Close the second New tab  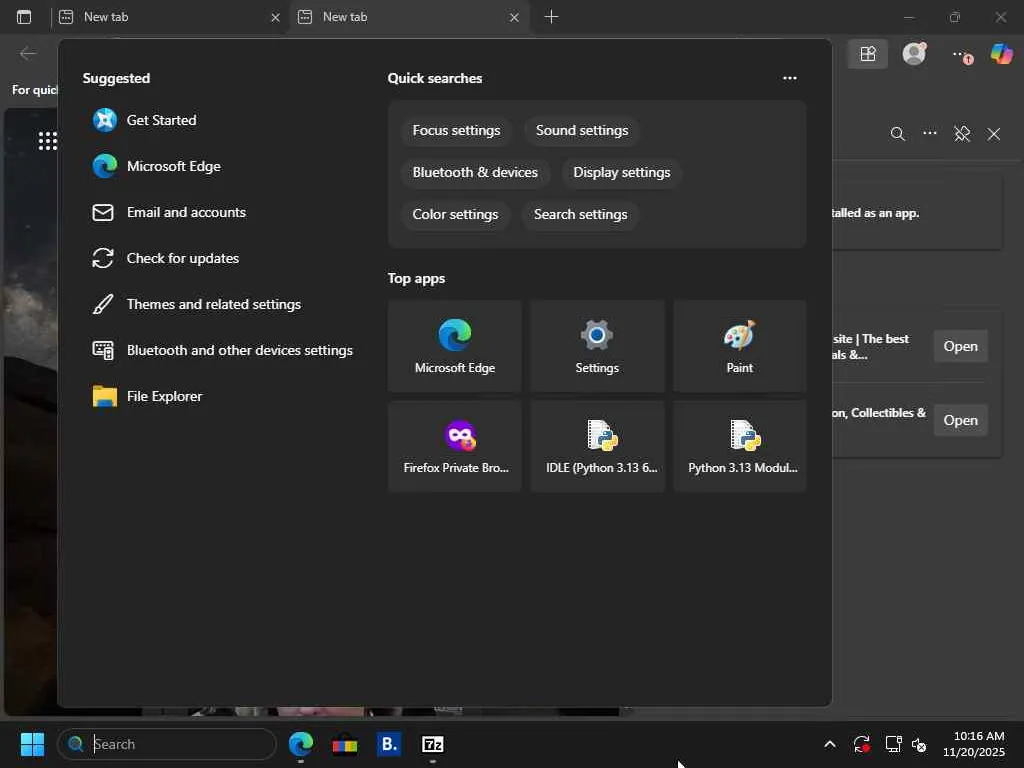pos(515,18)
